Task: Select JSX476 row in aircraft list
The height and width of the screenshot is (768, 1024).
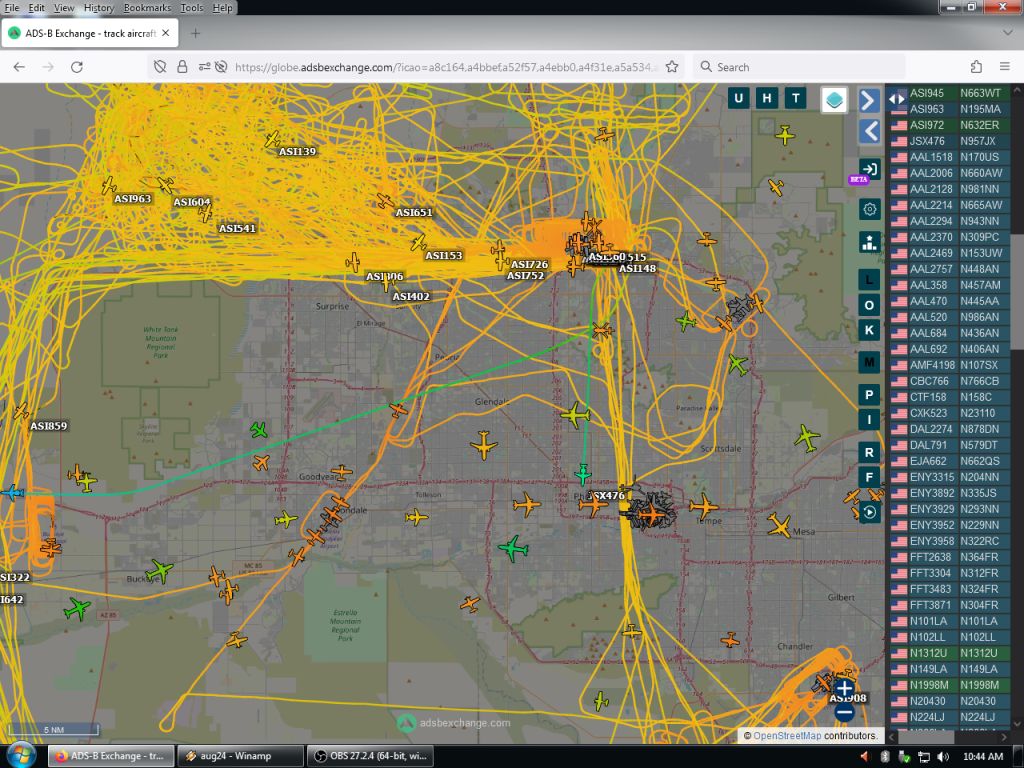Action: coord(950,141)
